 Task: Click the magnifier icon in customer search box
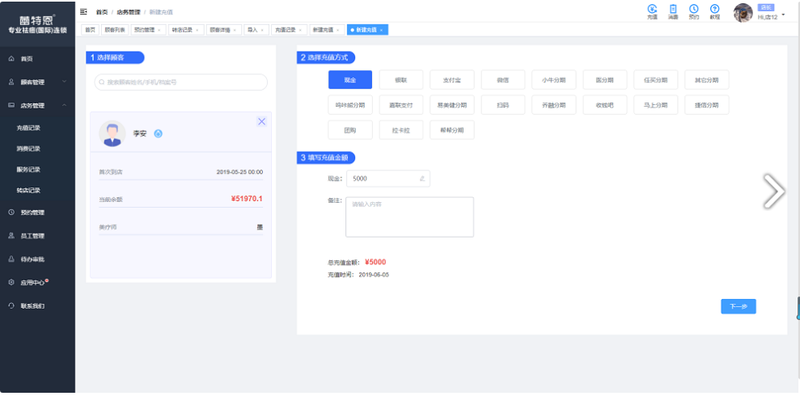point(102,82)
